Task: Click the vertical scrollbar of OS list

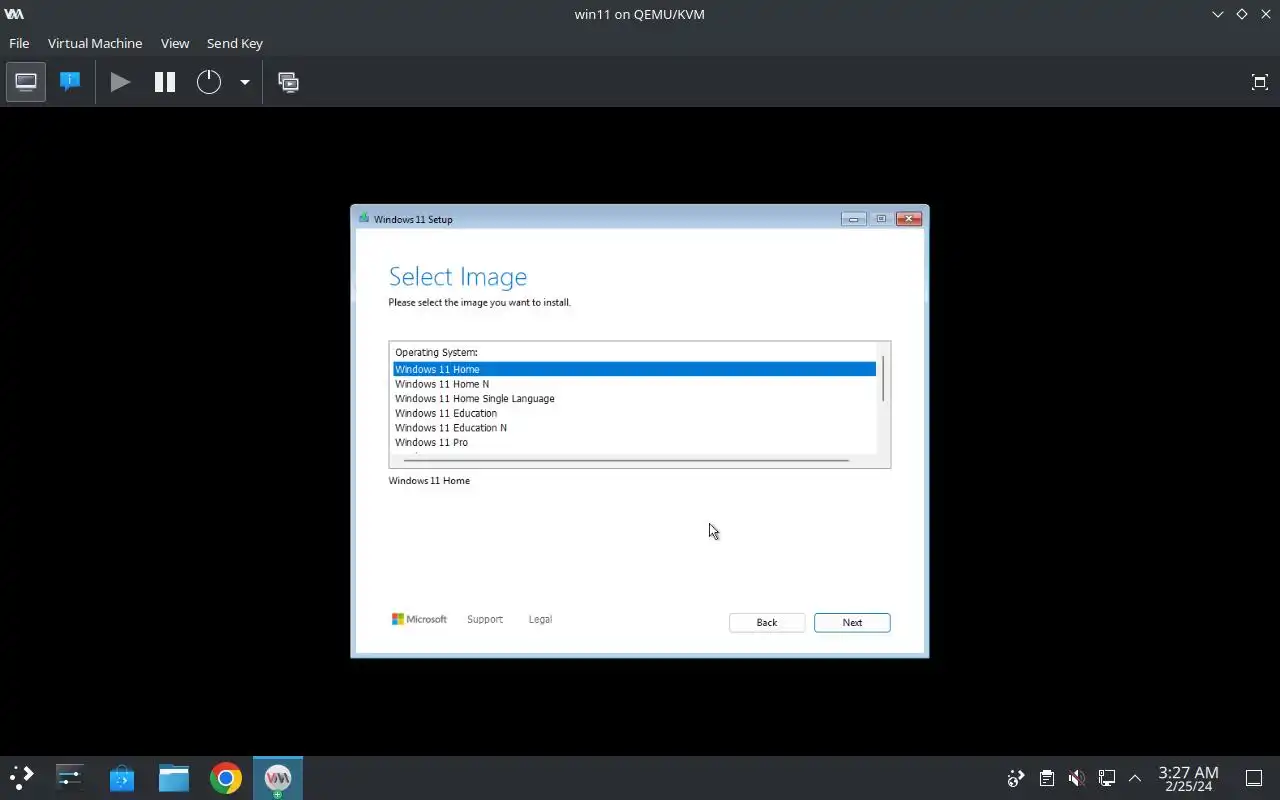Action: tap(883, 378)
